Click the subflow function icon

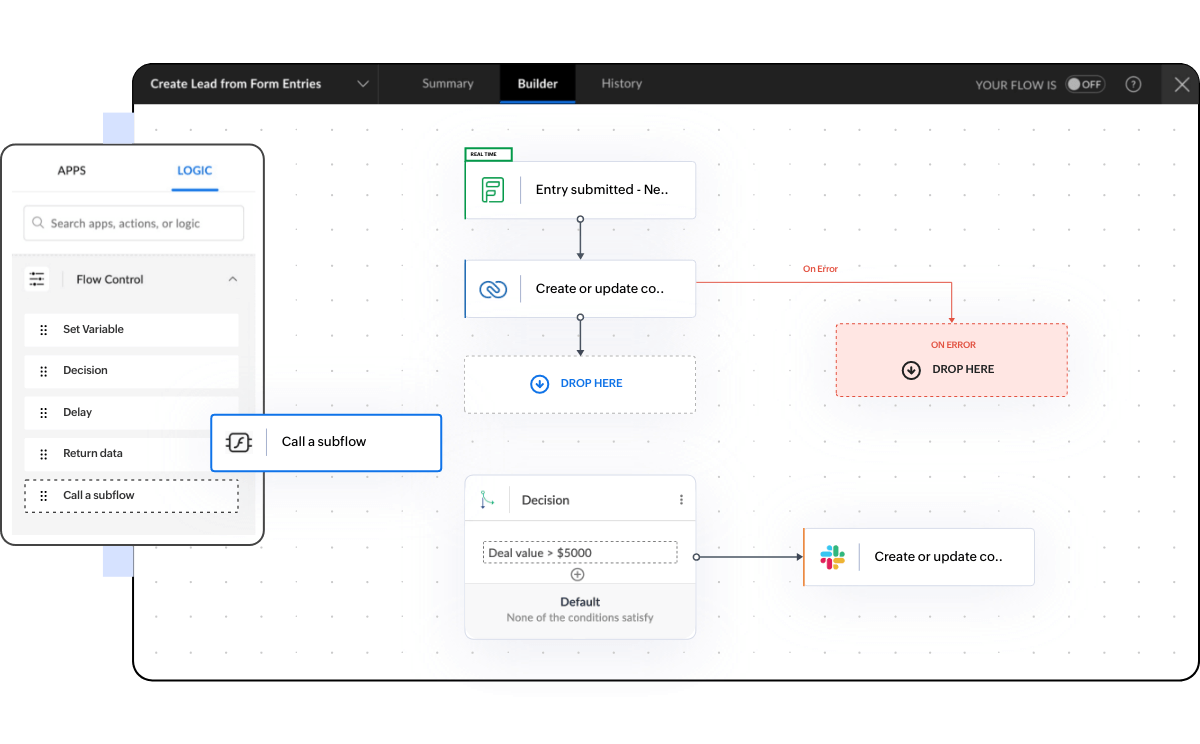(x=238, y=442)
